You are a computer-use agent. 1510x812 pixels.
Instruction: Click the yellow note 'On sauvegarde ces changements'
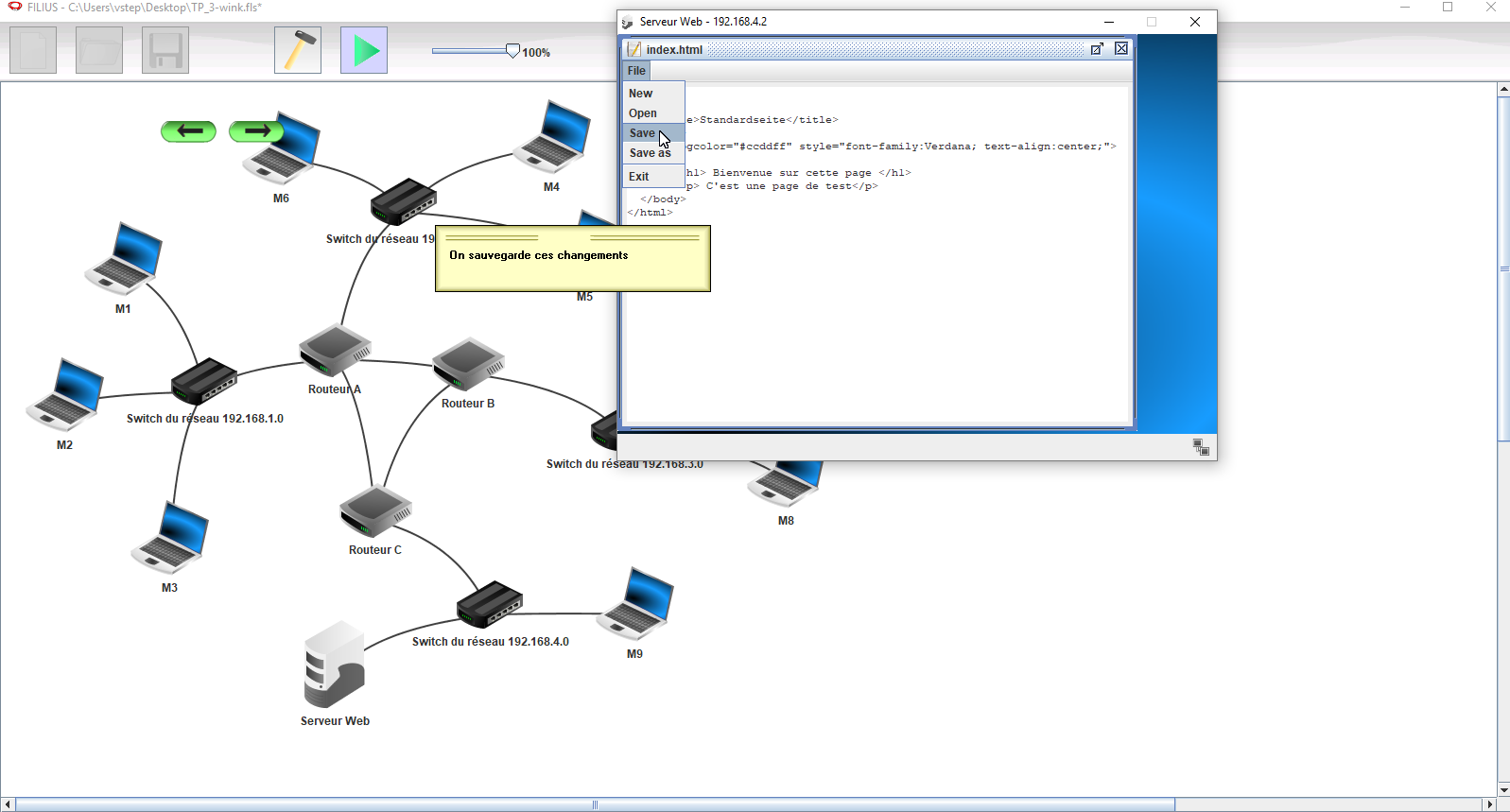[x=573, y=258]
